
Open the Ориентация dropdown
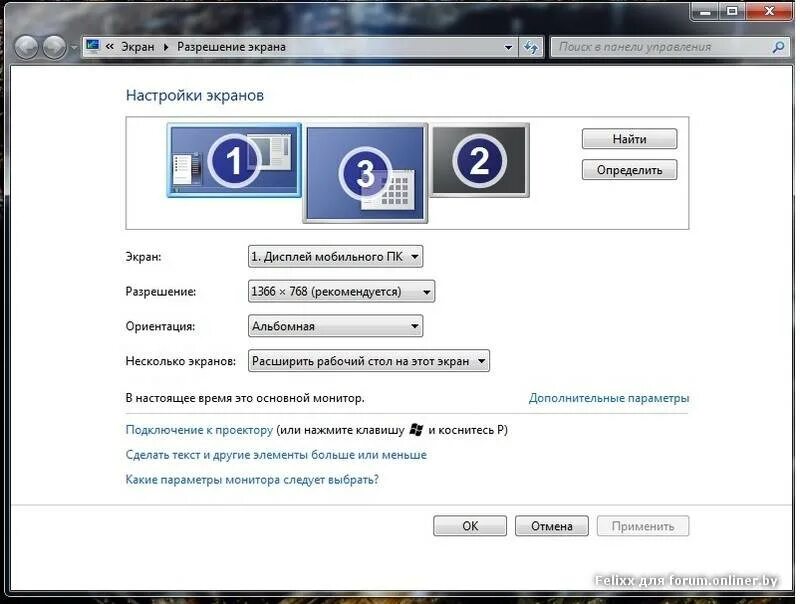pos(335,326)
